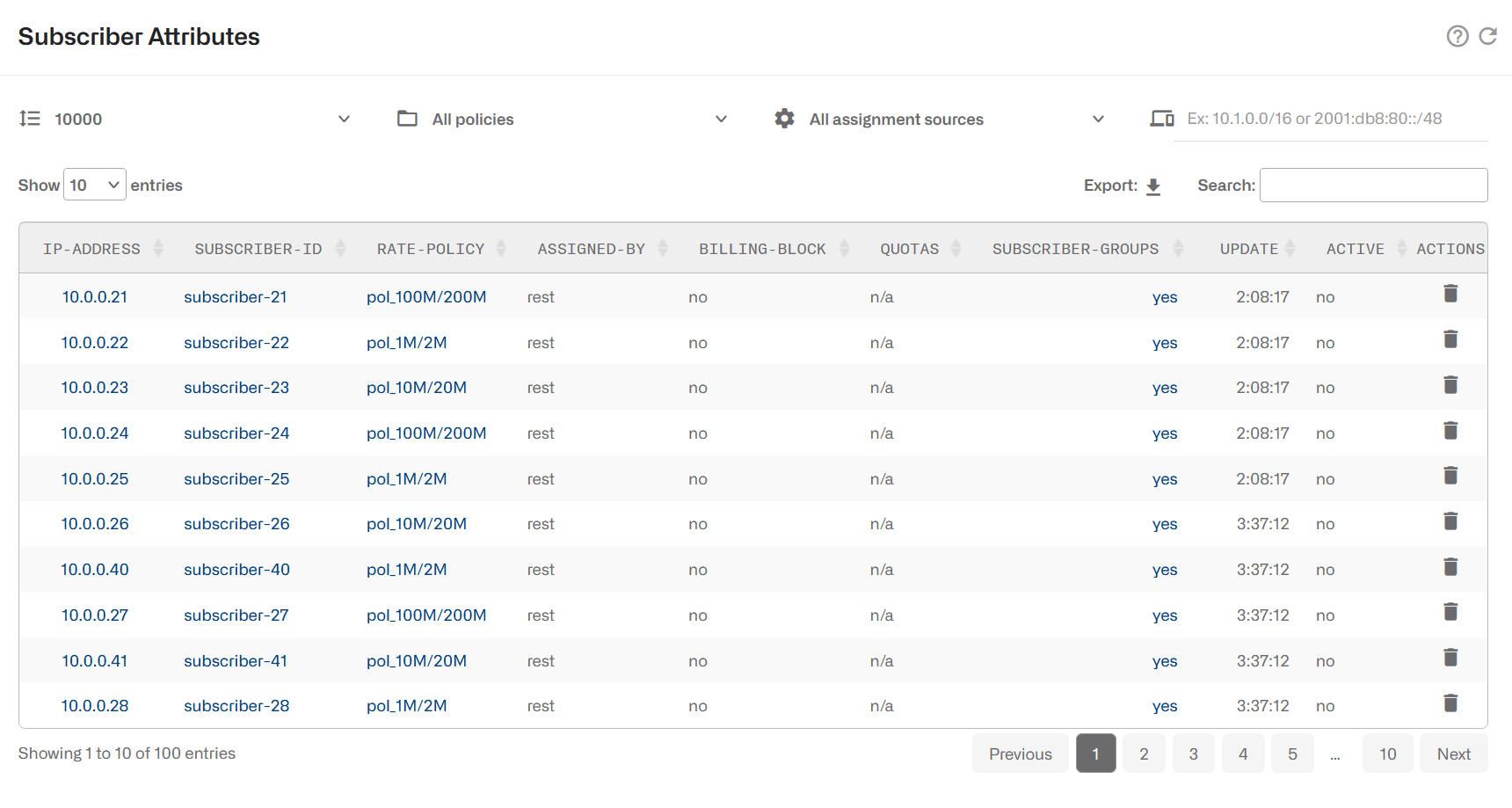Open IP address 10.0.0.28 link
The height and width of the screenshot is (808, 1512).
[x=94, y=706]
